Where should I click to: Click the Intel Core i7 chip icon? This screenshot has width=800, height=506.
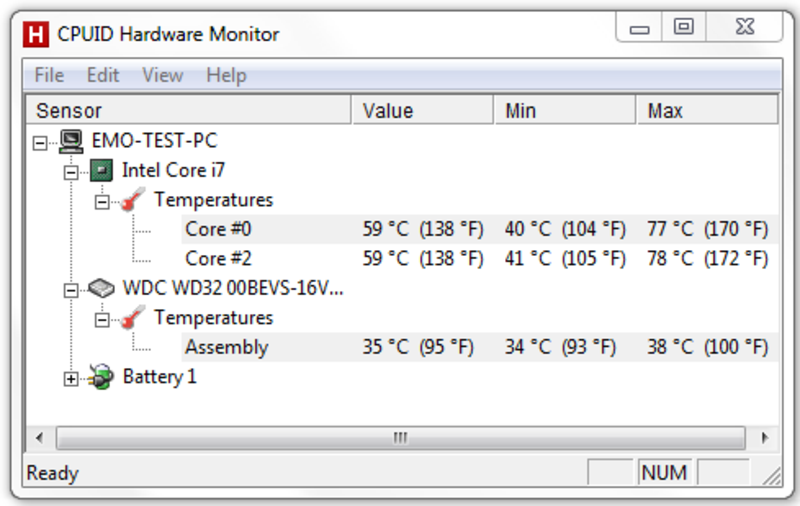coord(101,170)
